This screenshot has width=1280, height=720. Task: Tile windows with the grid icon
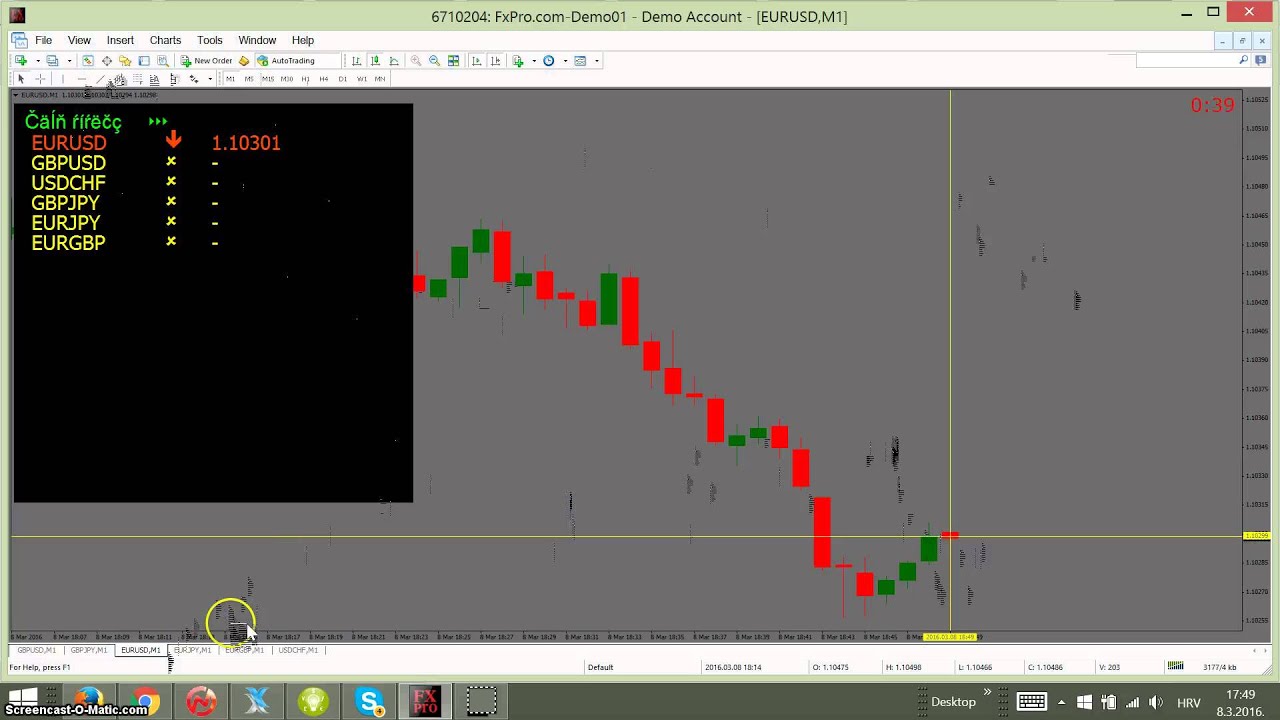453,61
